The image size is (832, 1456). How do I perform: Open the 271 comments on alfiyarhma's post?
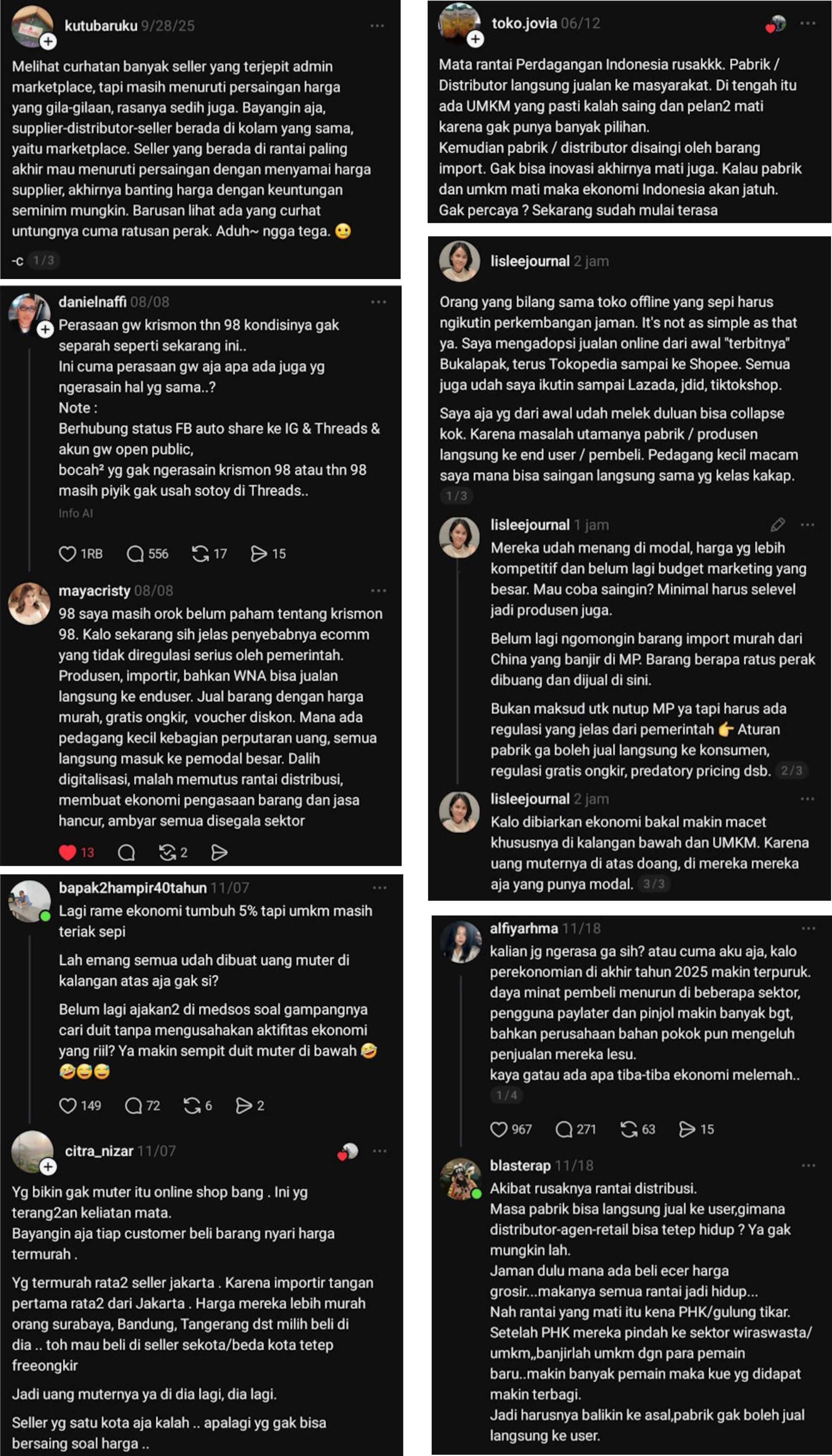(564, 1129)
